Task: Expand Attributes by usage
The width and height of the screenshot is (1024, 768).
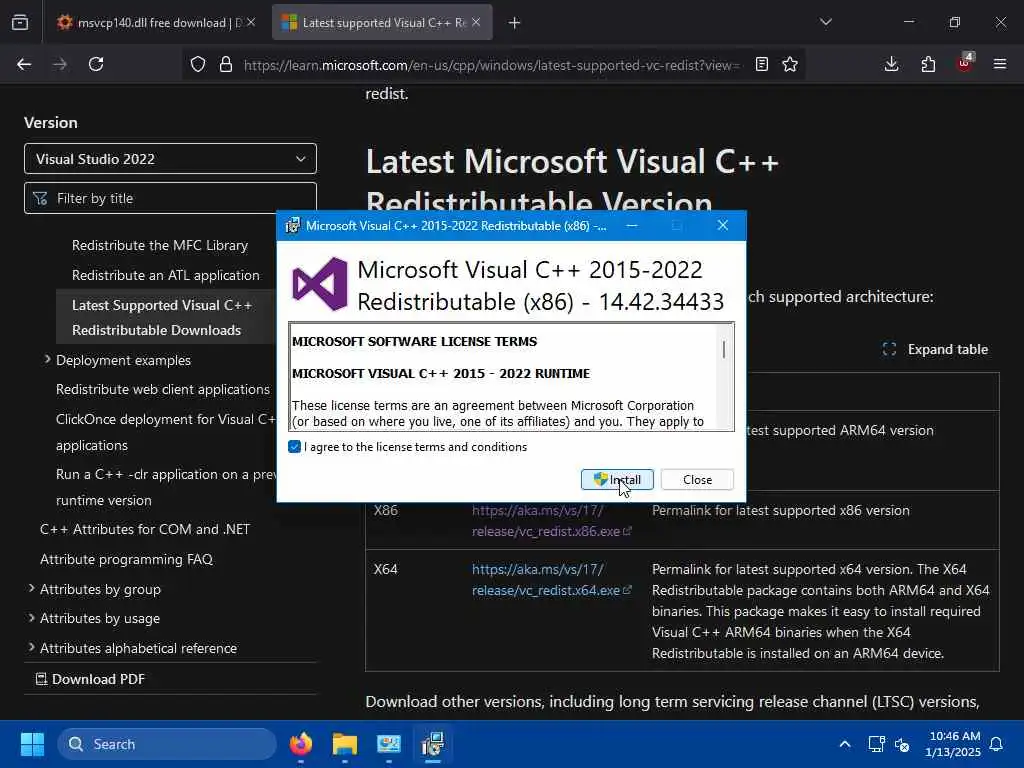Action: pyautogui.click(x=31, y=618)
